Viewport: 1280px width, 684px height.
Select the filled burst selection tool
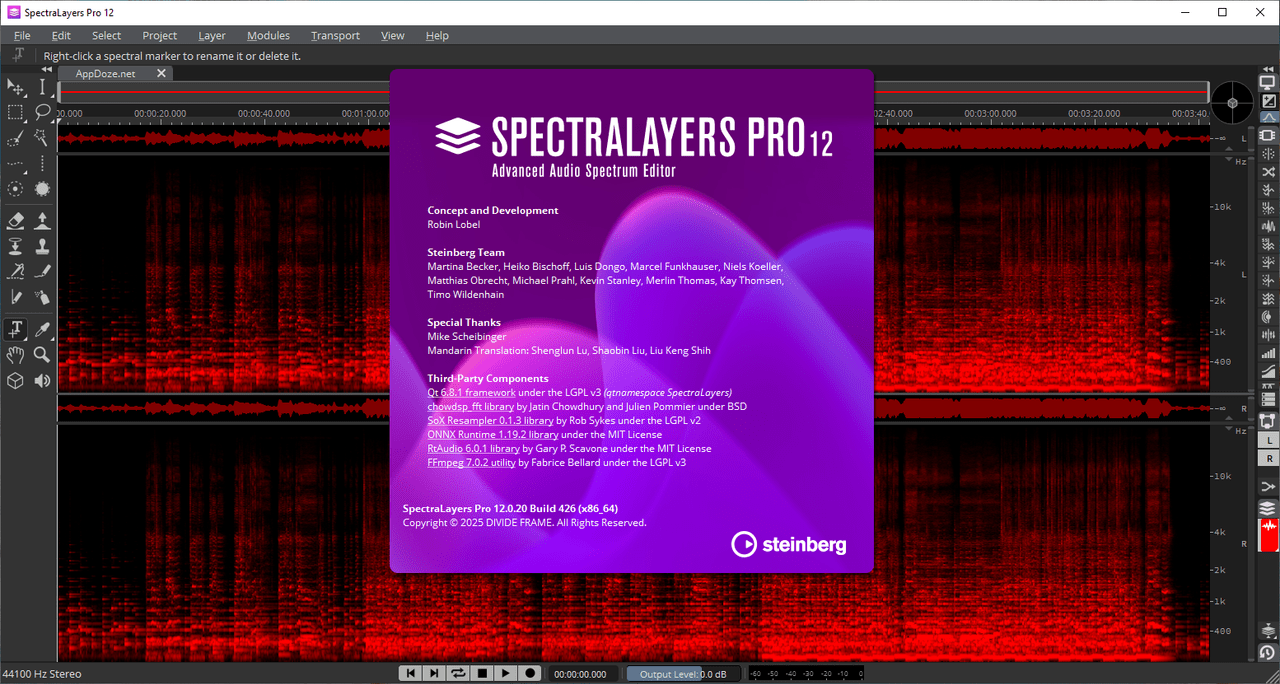pyautogui.click(x=42, y=188)
